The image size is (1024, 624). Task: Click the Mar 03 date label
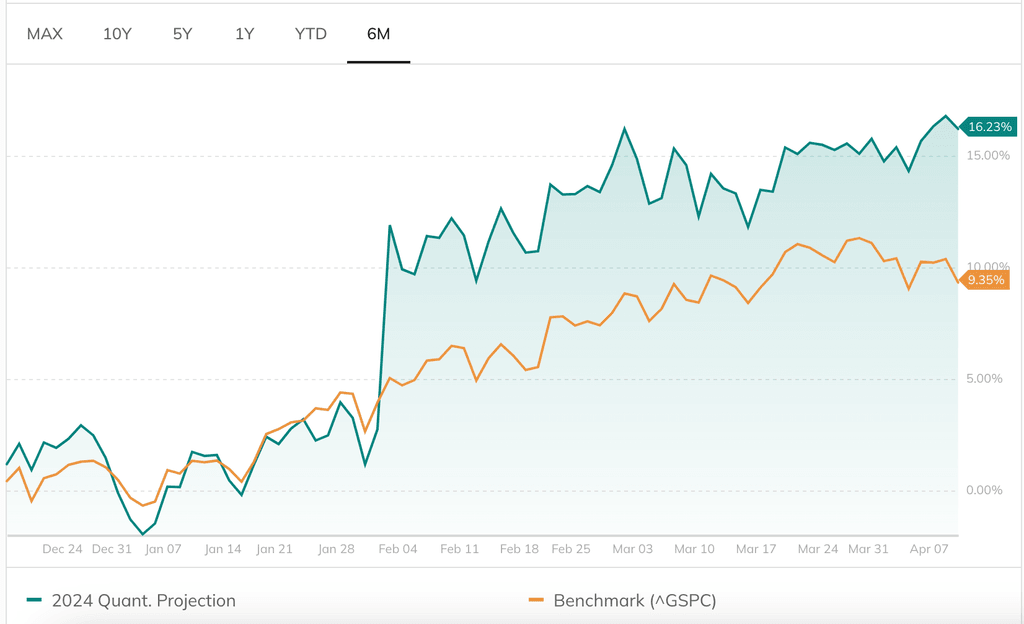click(x=632, y=549)
